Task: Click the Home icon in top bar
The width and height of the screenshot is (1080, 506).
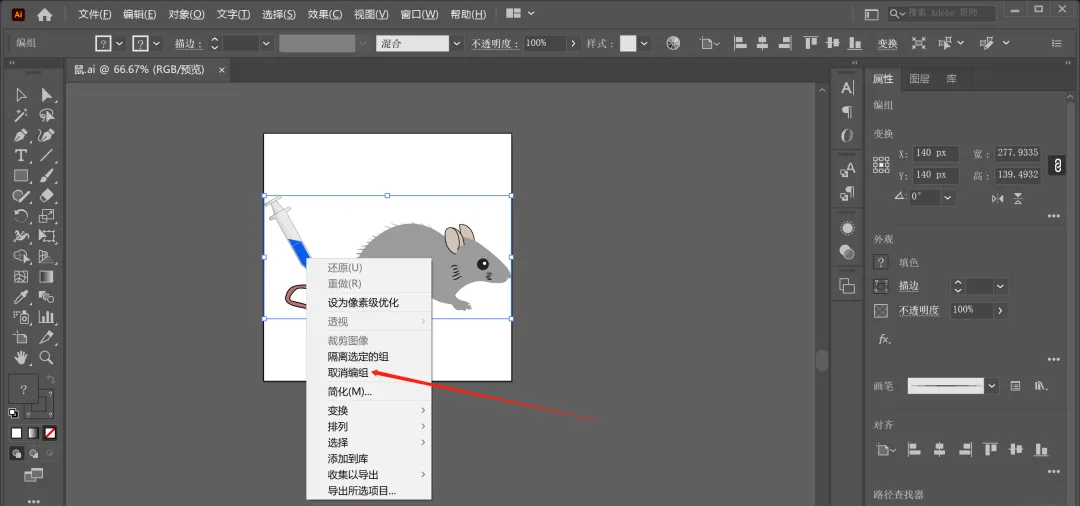Action: click(x=45, y=14)
